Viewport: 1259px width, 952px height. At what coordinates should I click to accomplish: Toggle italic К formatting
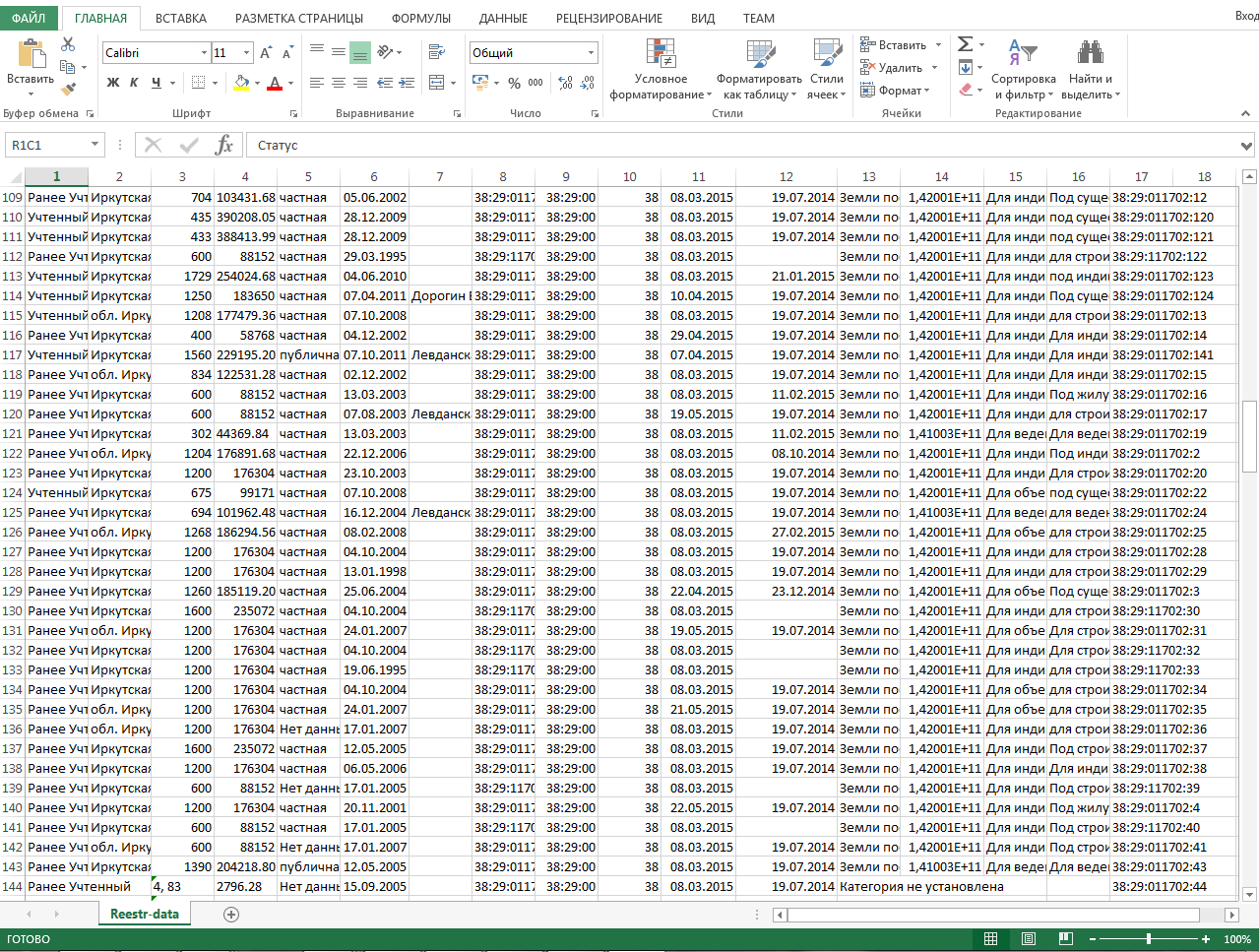point(134,83)
